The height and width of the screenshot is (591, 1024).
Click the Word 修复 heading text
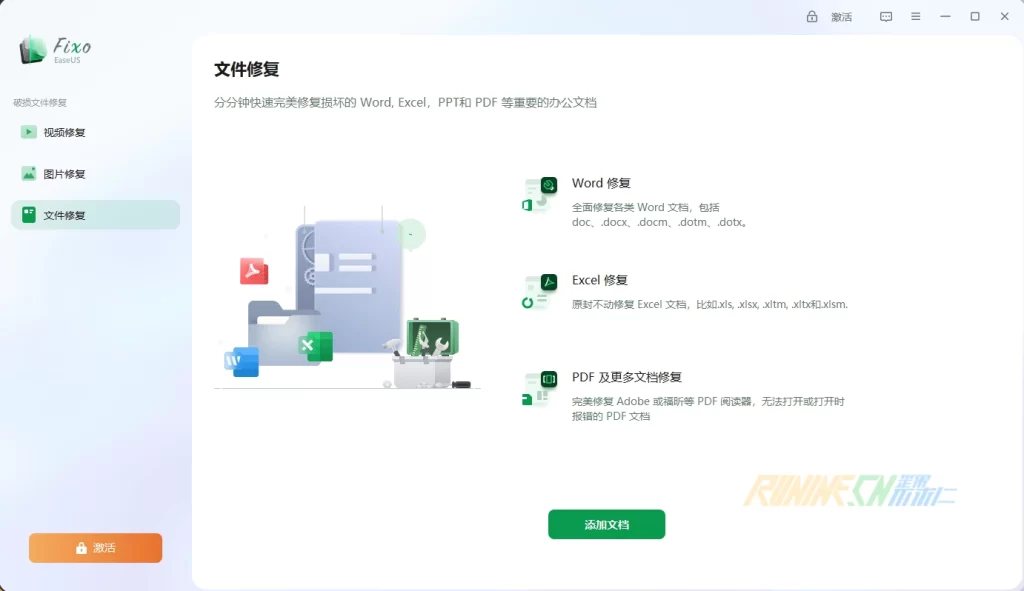point(601,183)
